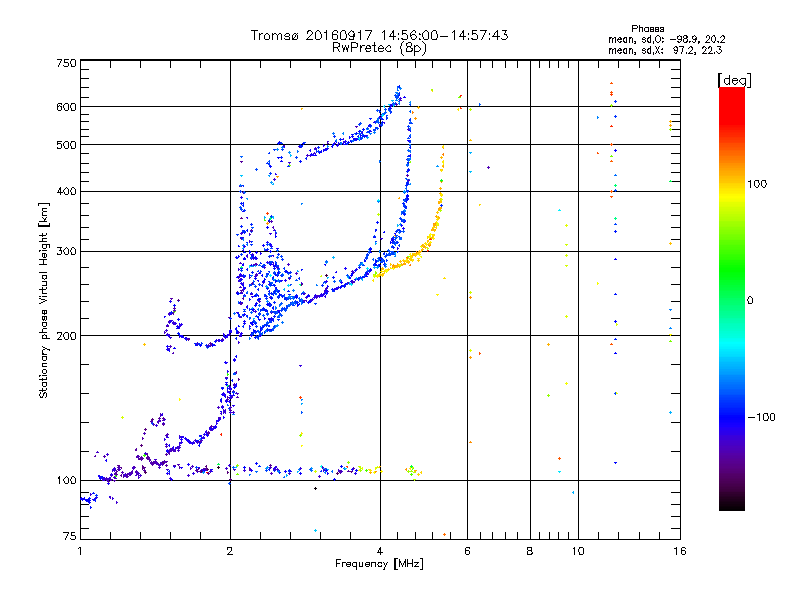Viewport: 800px width, 600px height.
Task: Click the colorbar tick label '100'
Action: 757,184
